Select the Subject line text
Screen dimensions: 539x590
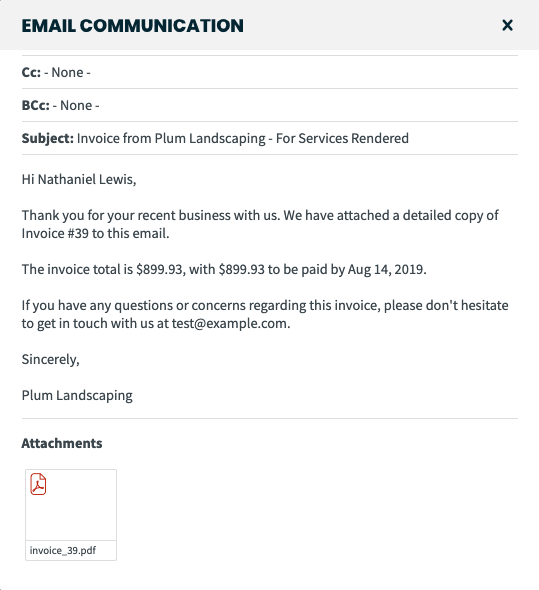(243, 138)
